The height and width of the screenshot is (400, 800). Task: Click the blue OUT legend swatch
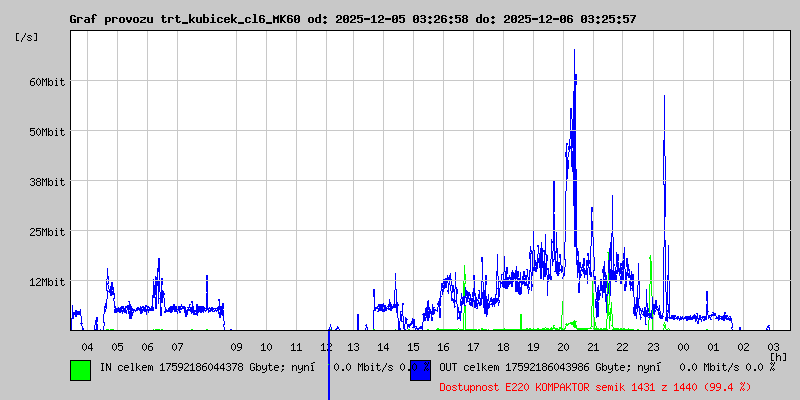420,369
